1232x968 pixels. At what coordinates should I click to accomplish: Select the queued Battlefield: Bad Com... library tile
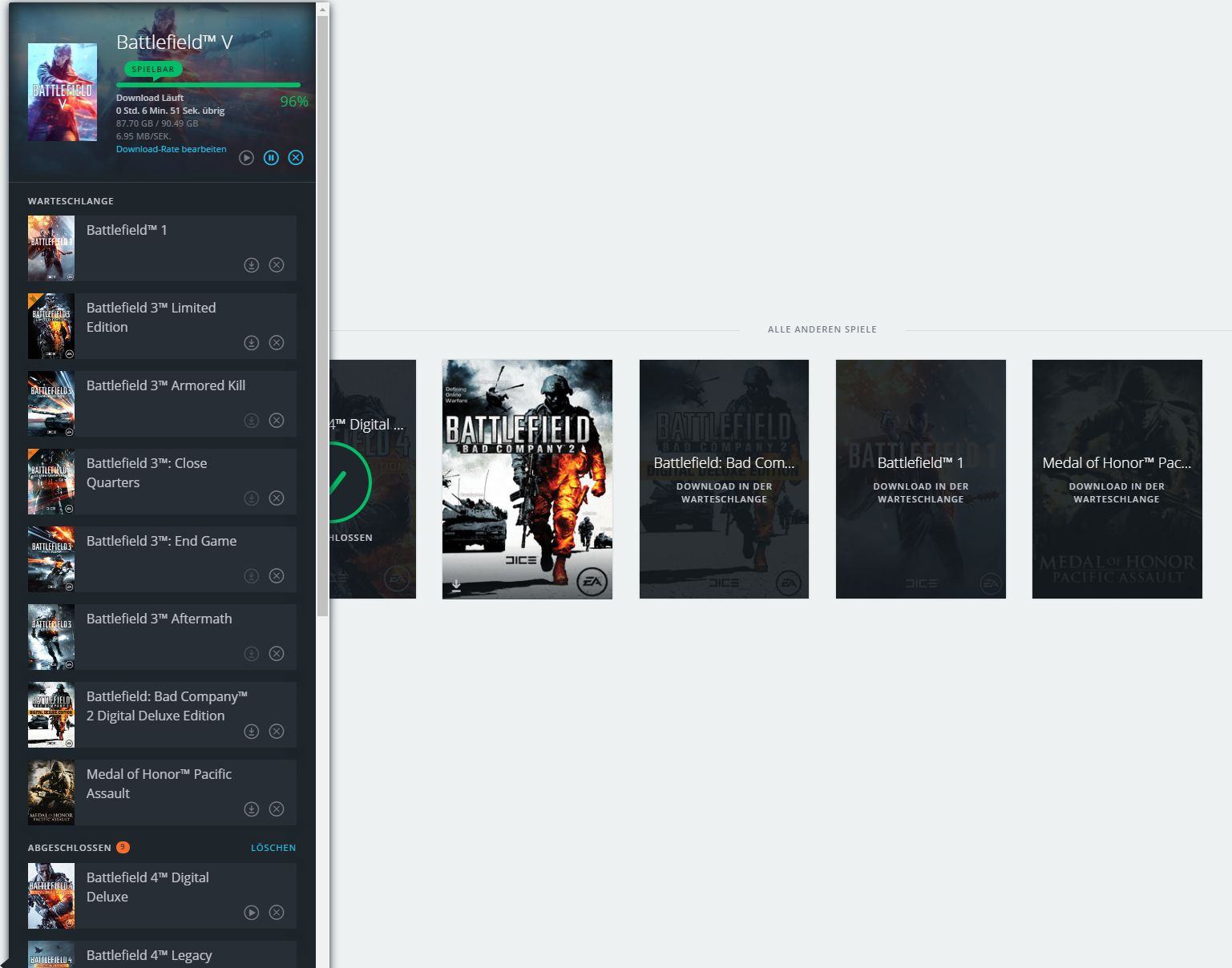point(724,479)
